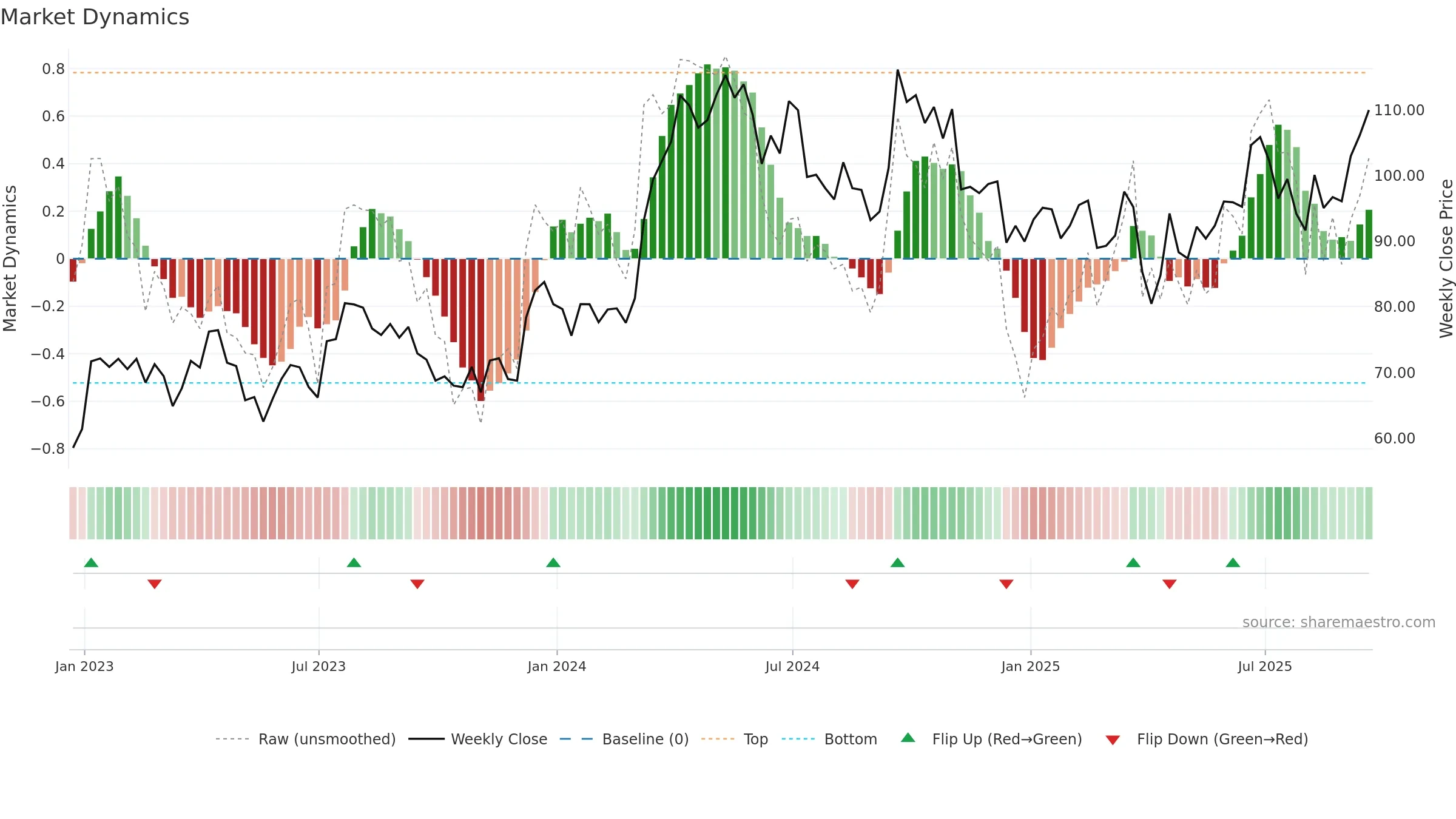Click the red triangle icon in the legend

1113,740
